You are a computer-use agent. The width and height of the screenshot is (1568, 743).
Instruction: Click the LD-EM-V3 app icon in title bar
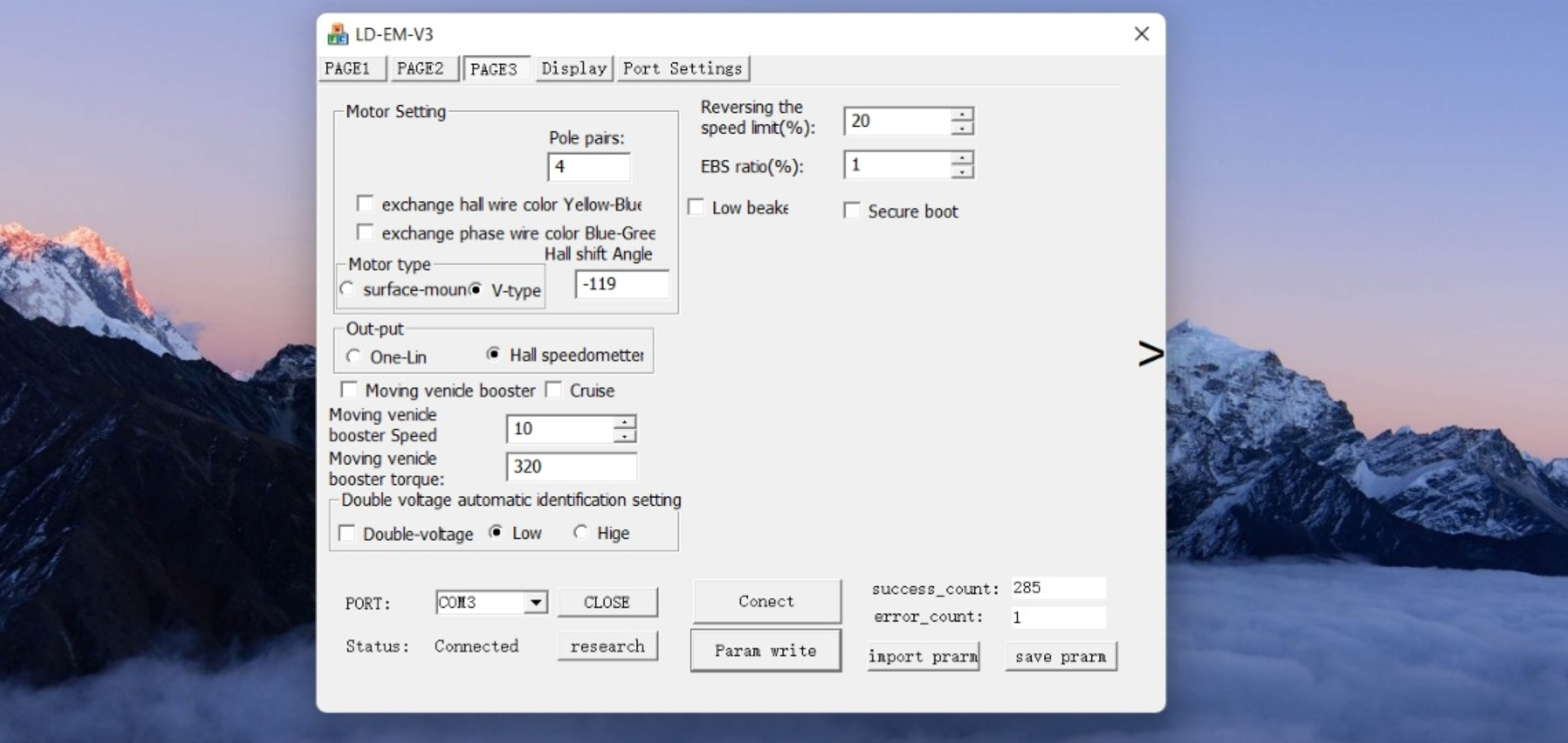tap(337, 34)
